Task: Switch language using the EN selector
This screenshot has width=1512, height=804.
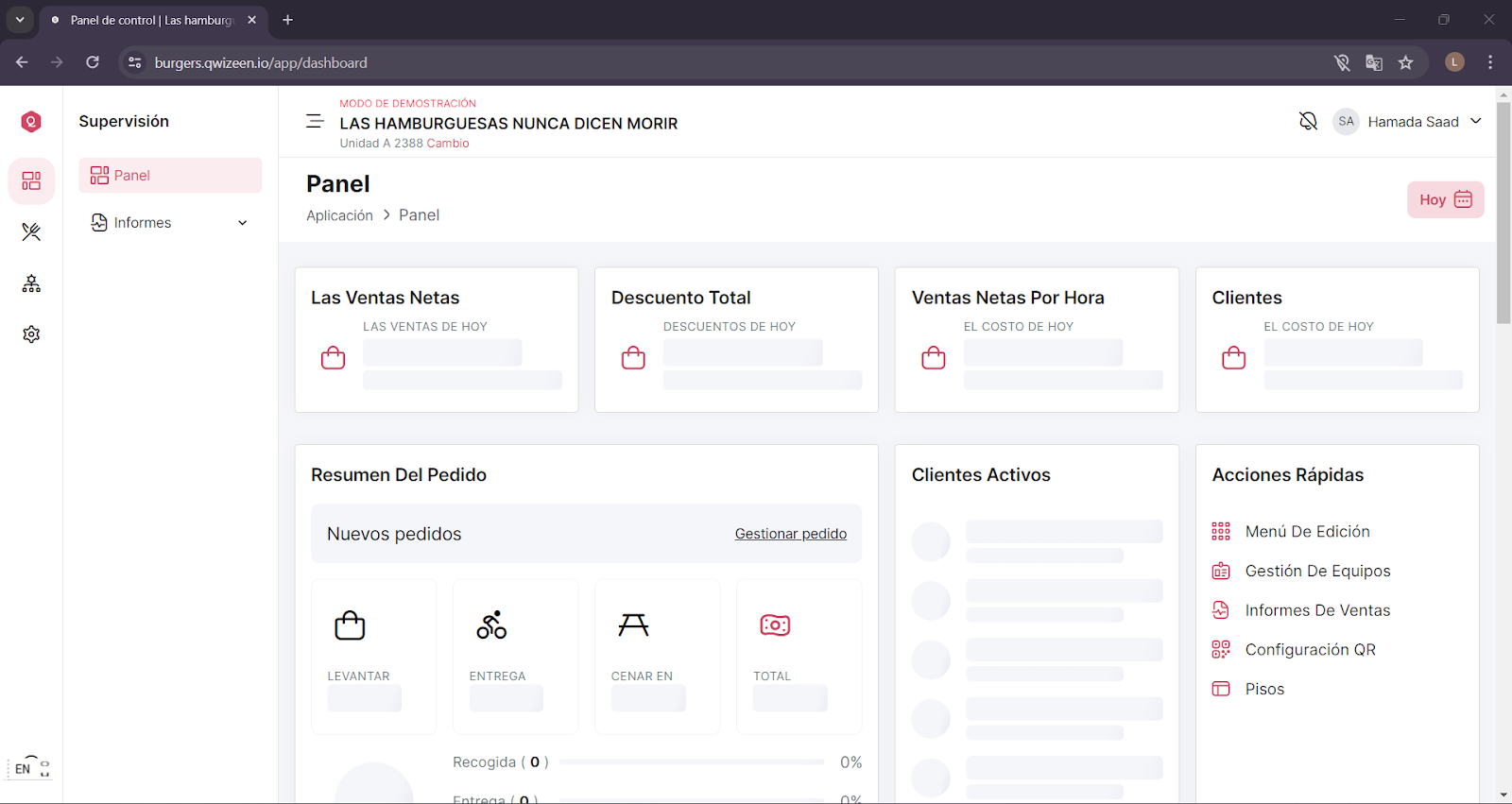Action: (x=31, y=768)
